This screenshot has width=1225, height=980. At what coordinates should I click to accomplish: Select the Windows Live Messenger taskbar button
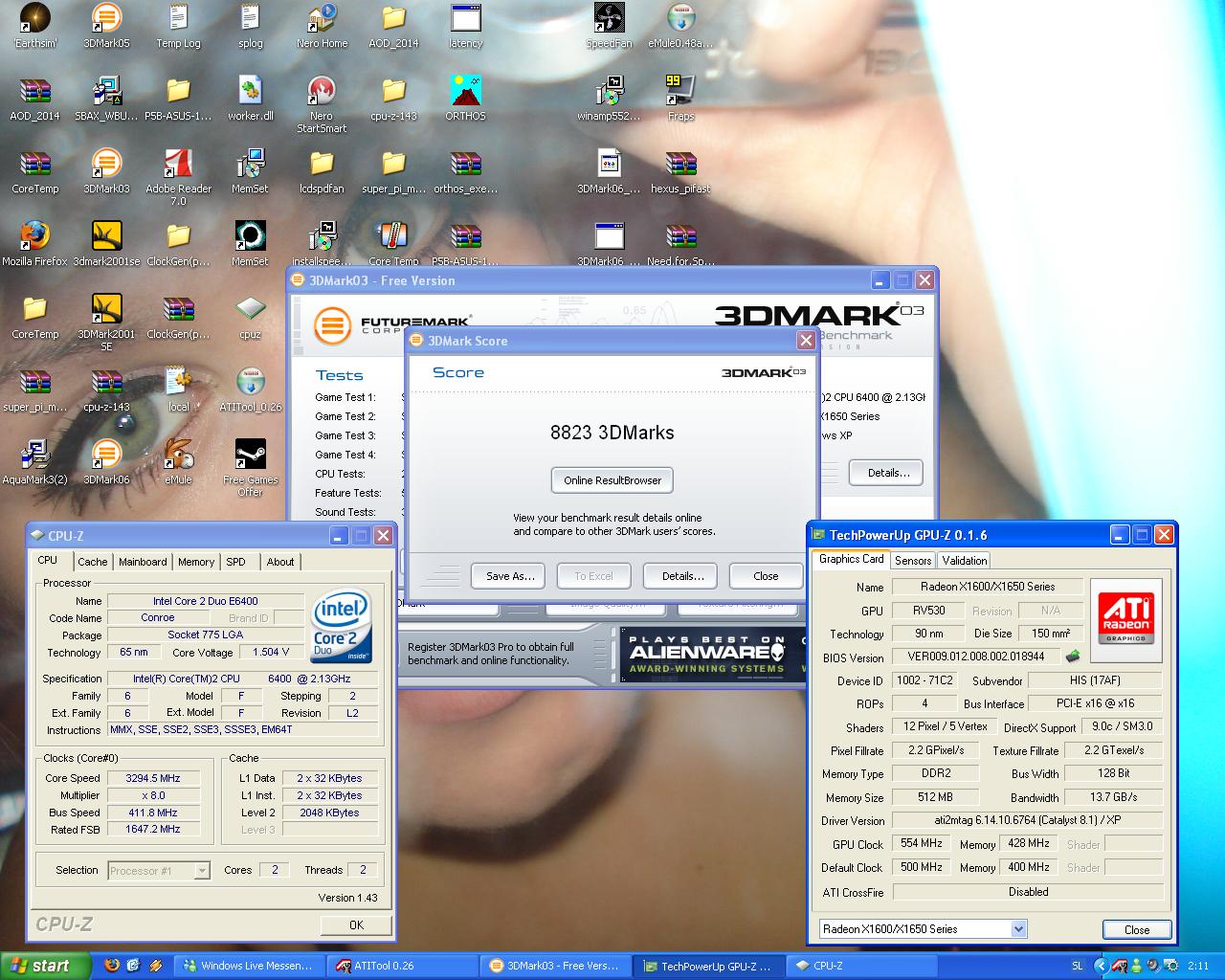[x=250, y=966]
